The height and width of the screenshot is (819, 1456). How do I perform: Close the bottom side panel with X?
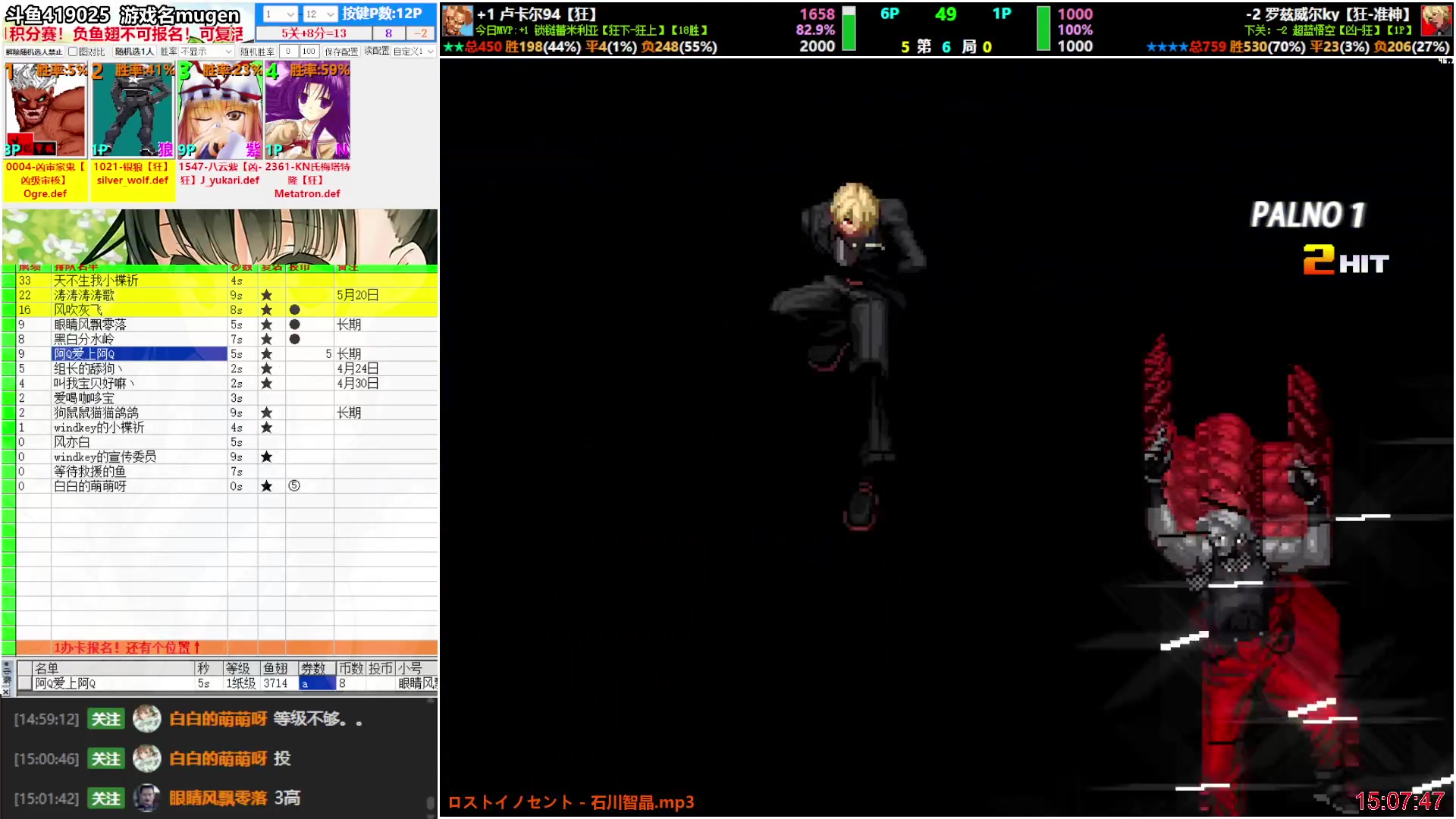point(6,692)
